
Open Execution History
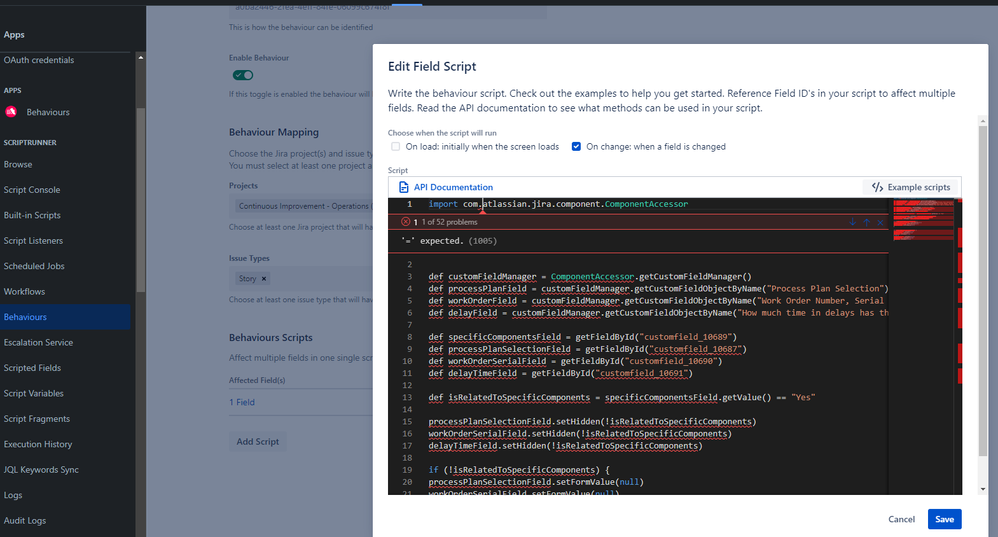pyautogui.click(x=38, y=444)
